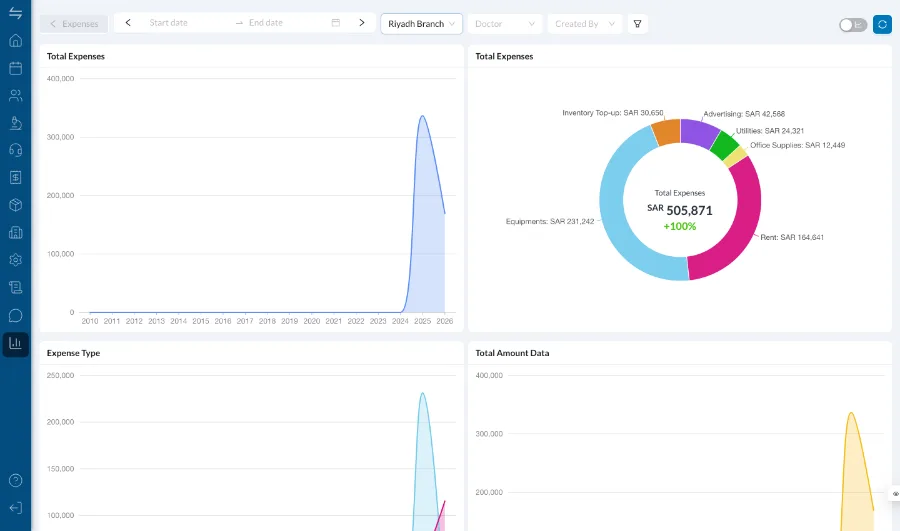Click the peak of the yellow Total Amount curve
900x531 pixels.
point(851,413)
